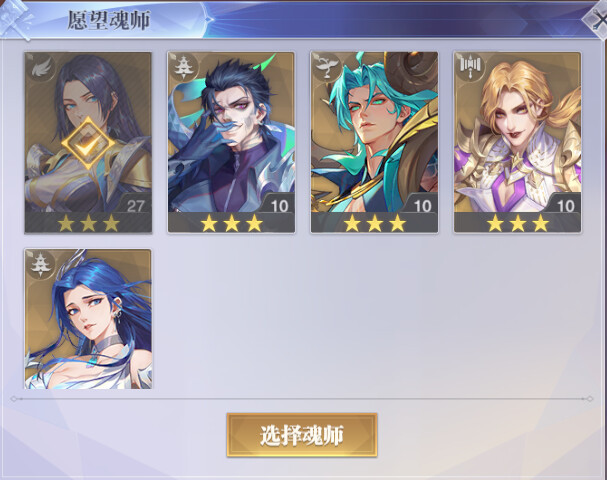Click the star row under the dark-haired man

point(231,224)
